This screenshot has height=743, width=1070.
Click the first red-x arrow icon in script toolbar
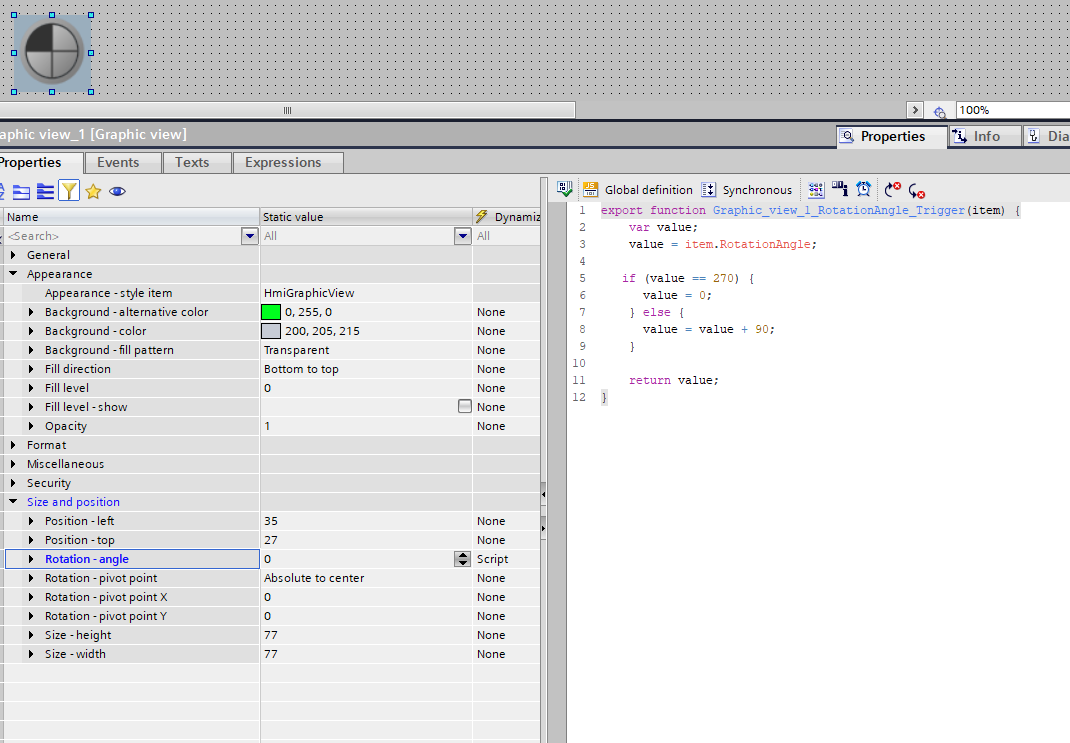coord(893,189)
